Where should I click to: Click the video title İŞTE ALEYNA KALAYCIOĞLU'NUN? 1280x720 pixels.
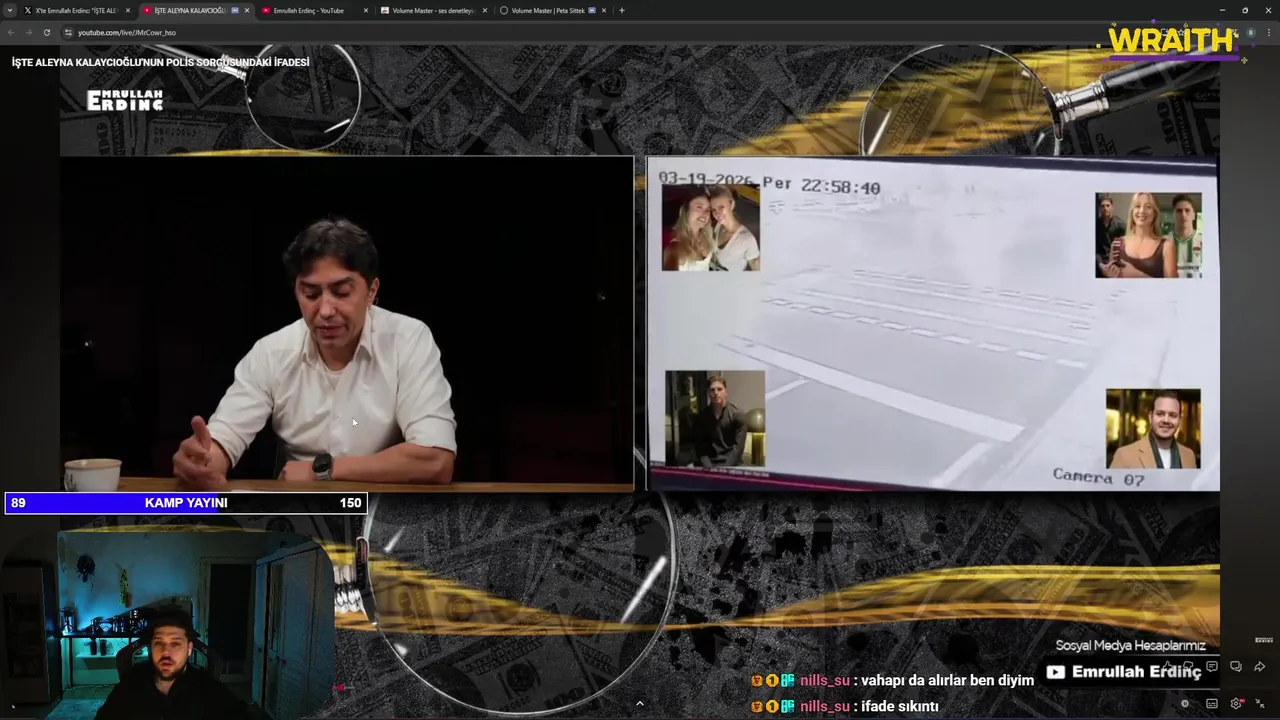tap(160, 62)
